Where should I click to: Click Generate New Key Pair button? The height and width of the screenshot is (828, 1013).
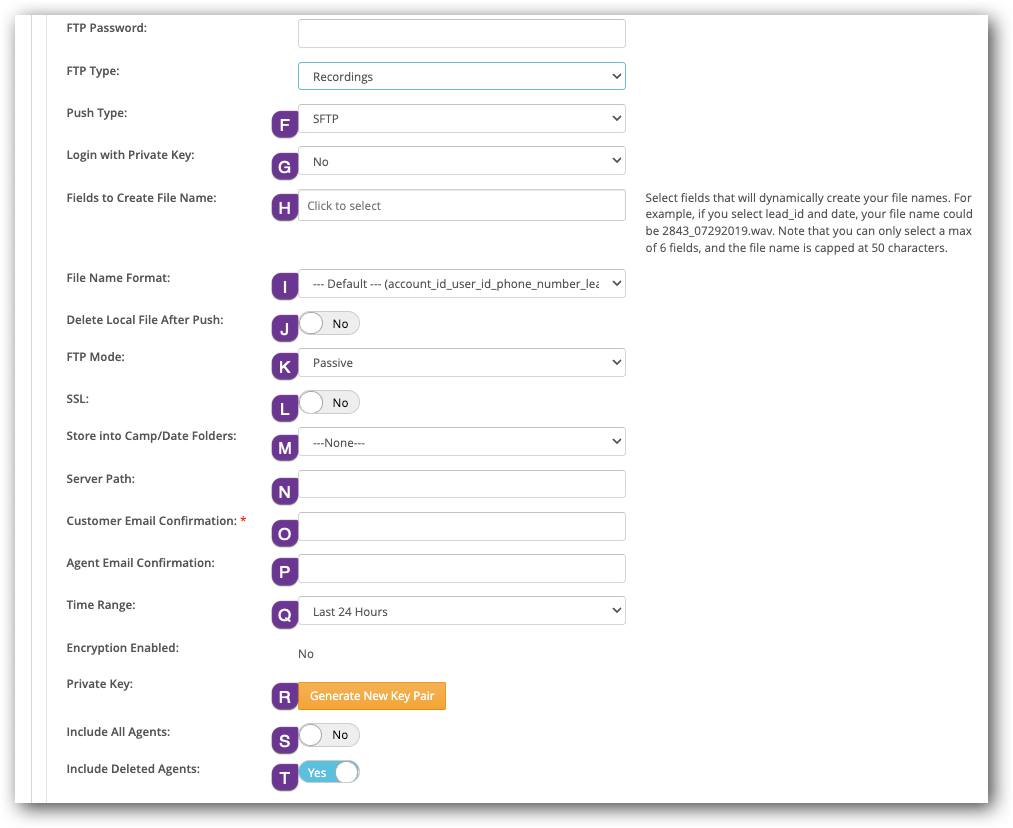pyautogui.click(x=372, y=696)
